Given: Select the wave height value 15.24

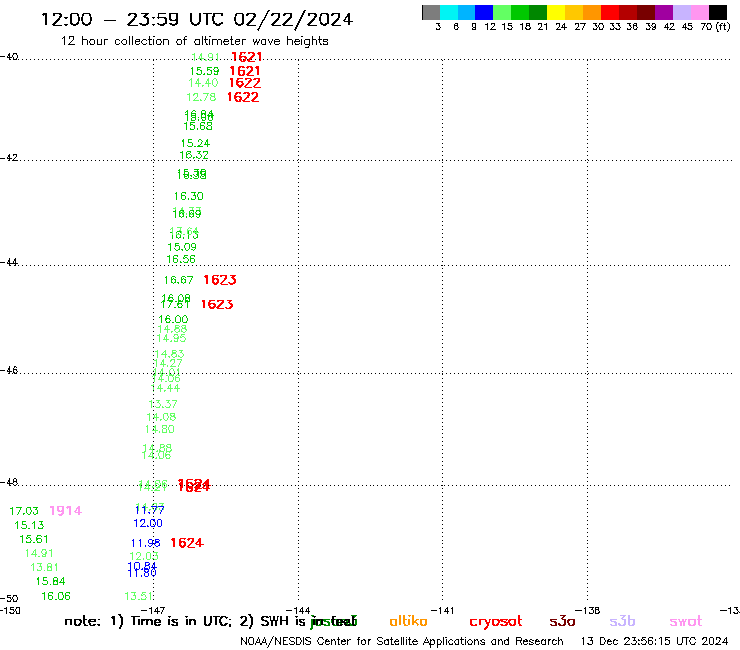Looking at the screenshot, I should coord(195,143).
